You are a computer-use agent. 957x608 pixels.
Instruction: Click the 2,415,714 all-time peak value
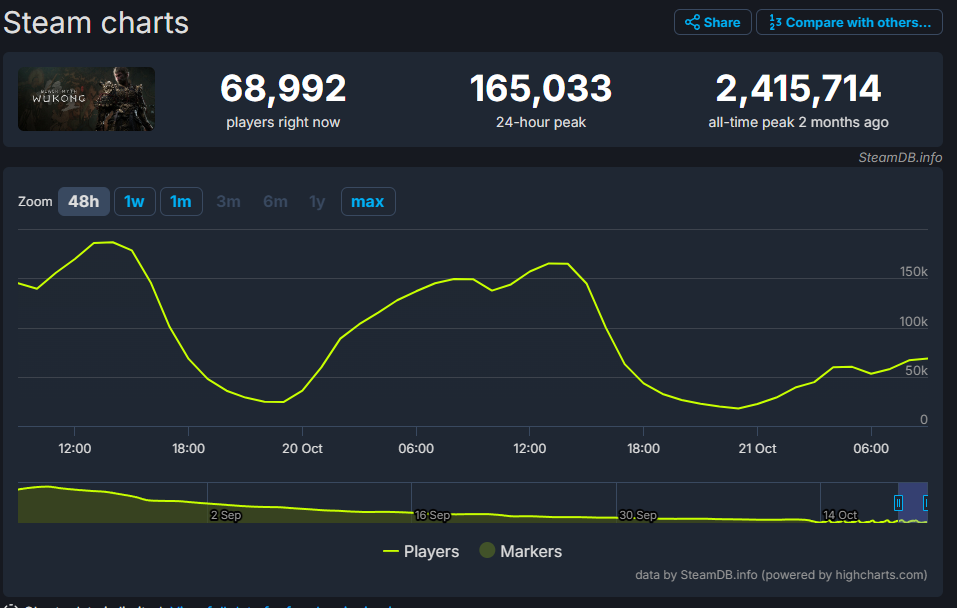tap(798, 89)
